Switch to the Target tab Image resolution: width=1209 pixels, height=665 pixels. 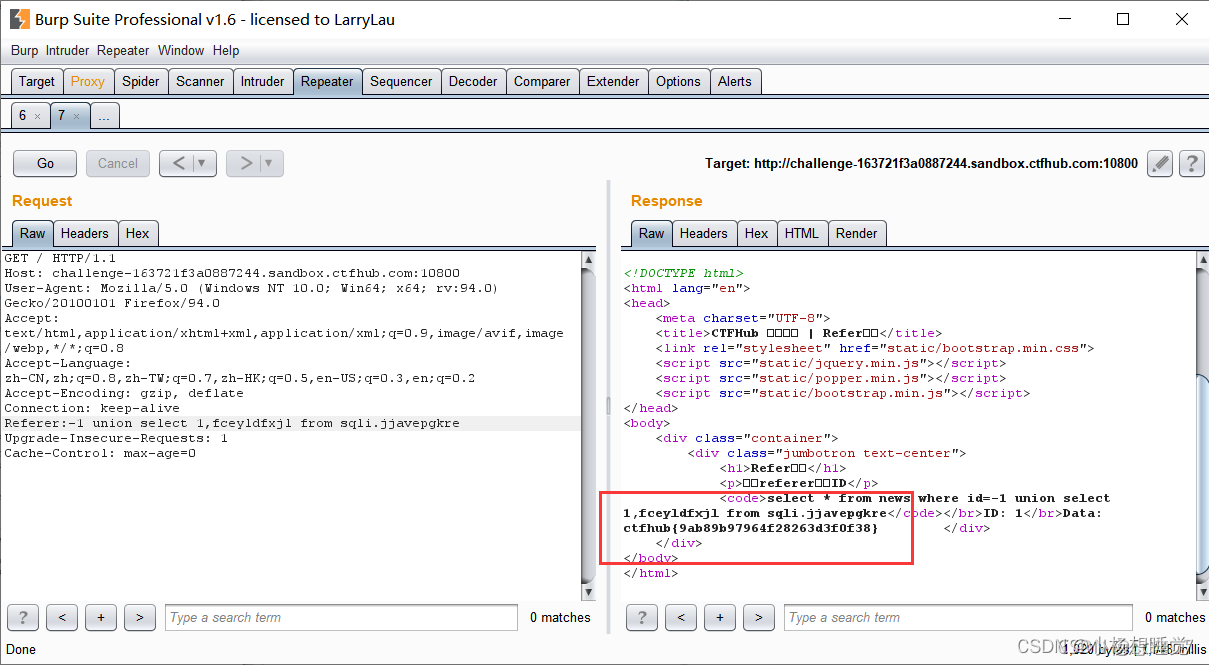[x=37, y=82]
